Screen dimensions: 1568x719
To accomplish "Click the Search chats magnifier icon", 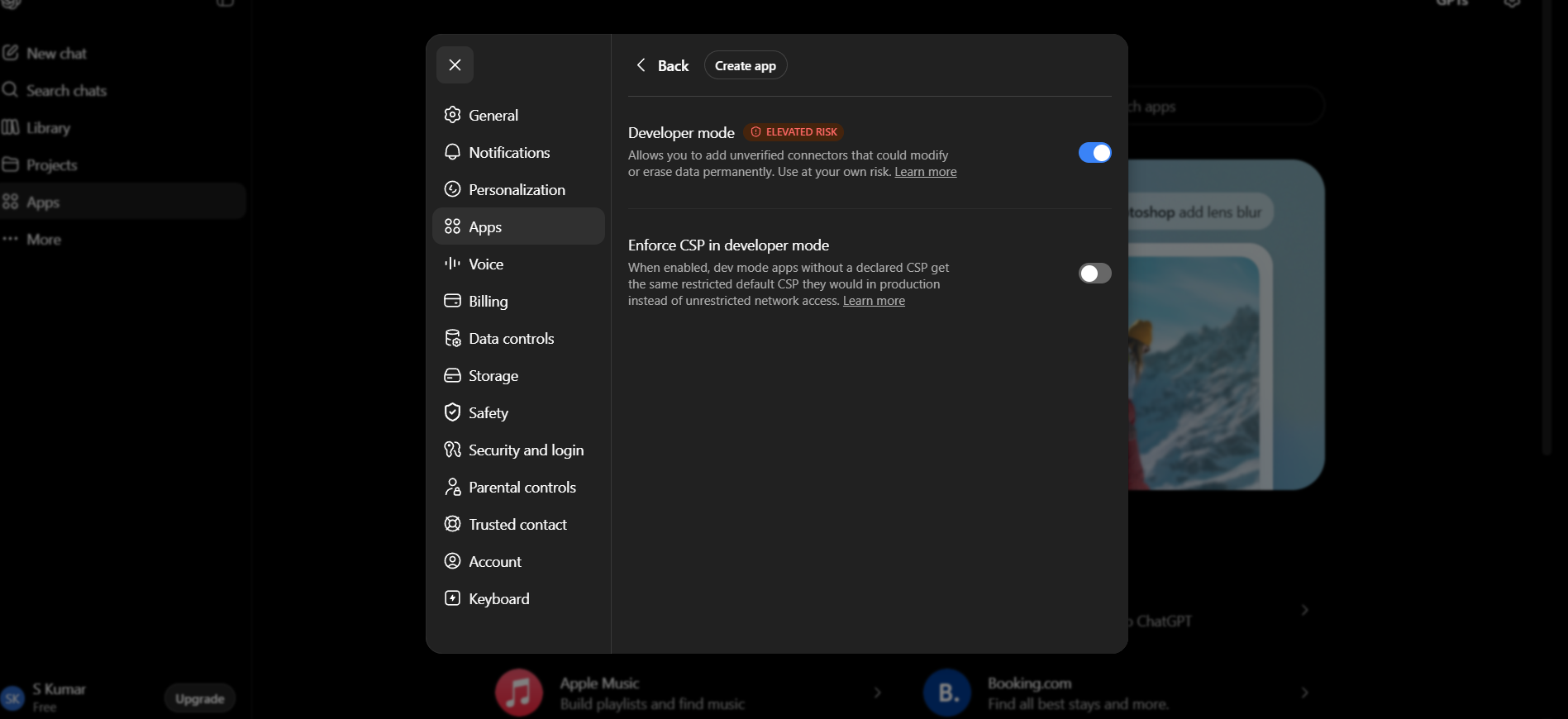I will pos(10,90).
